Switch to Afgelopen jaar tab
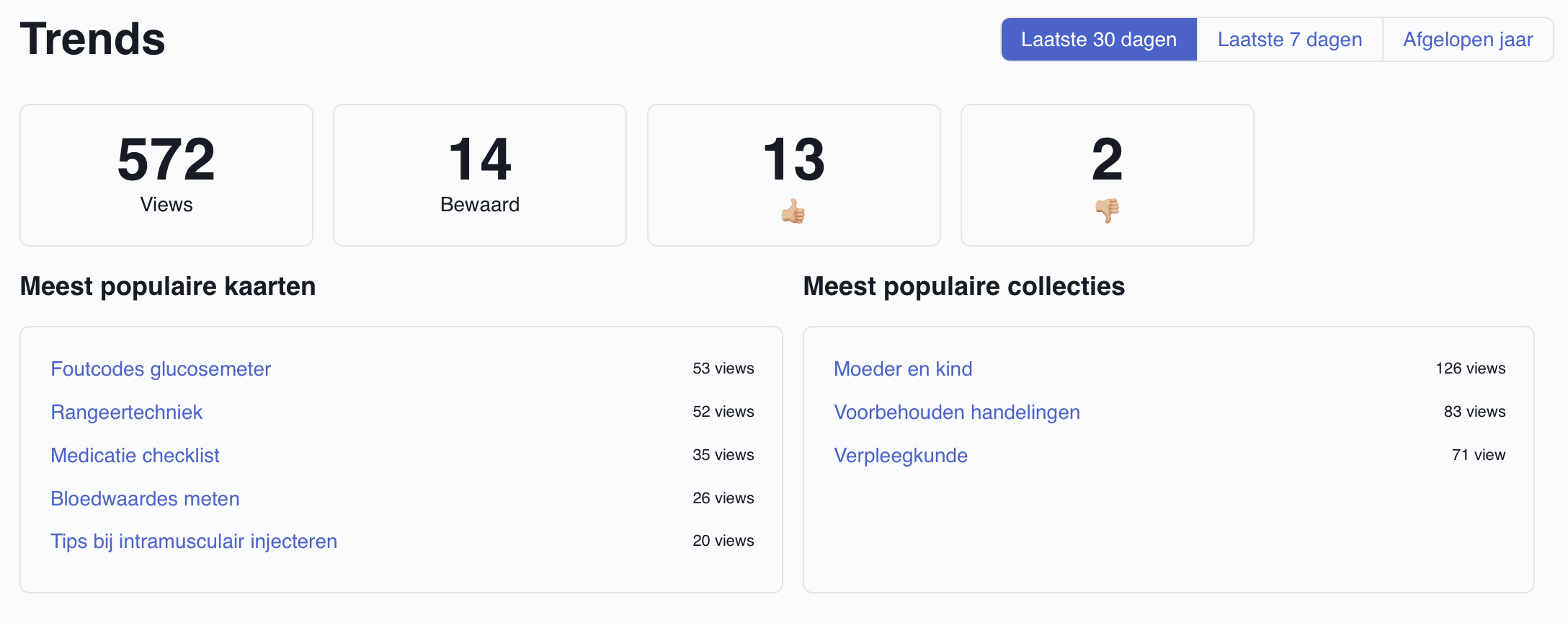Screen dimensions: 1568x623 1468,40
